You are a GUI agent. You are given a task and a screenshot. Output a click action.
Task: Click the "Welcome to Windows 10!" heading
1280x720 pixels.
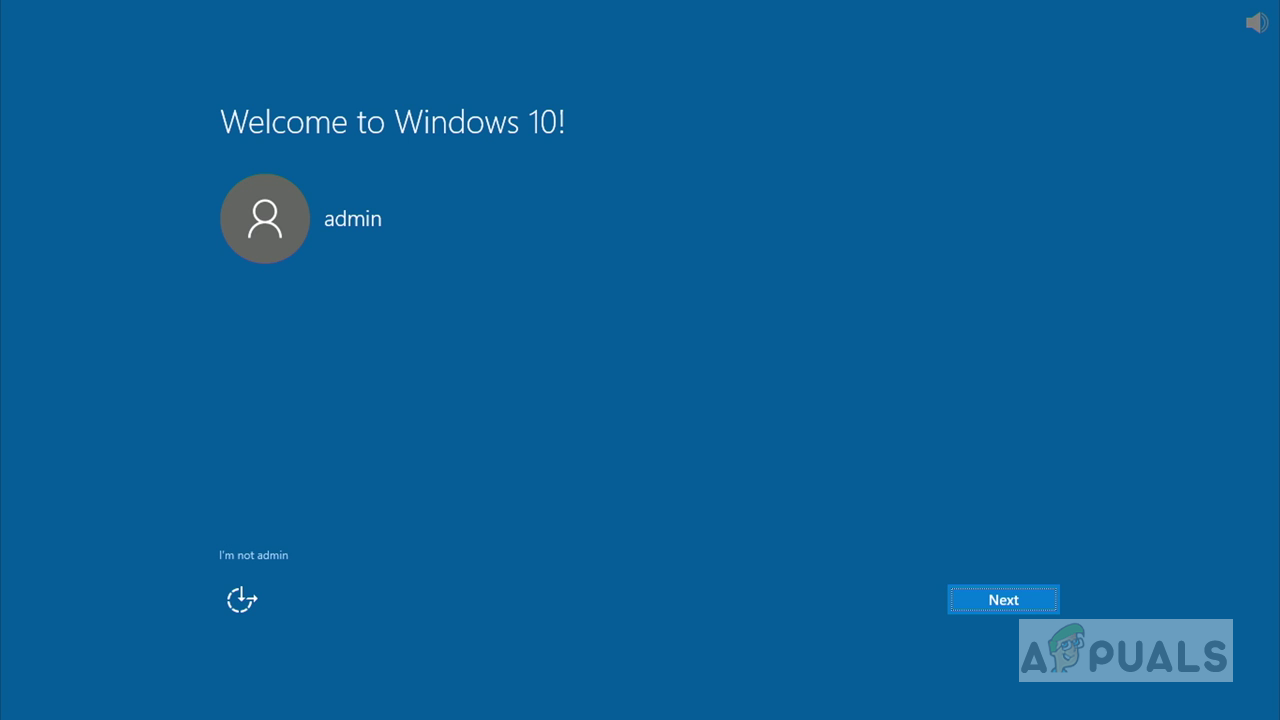[393, 122]
